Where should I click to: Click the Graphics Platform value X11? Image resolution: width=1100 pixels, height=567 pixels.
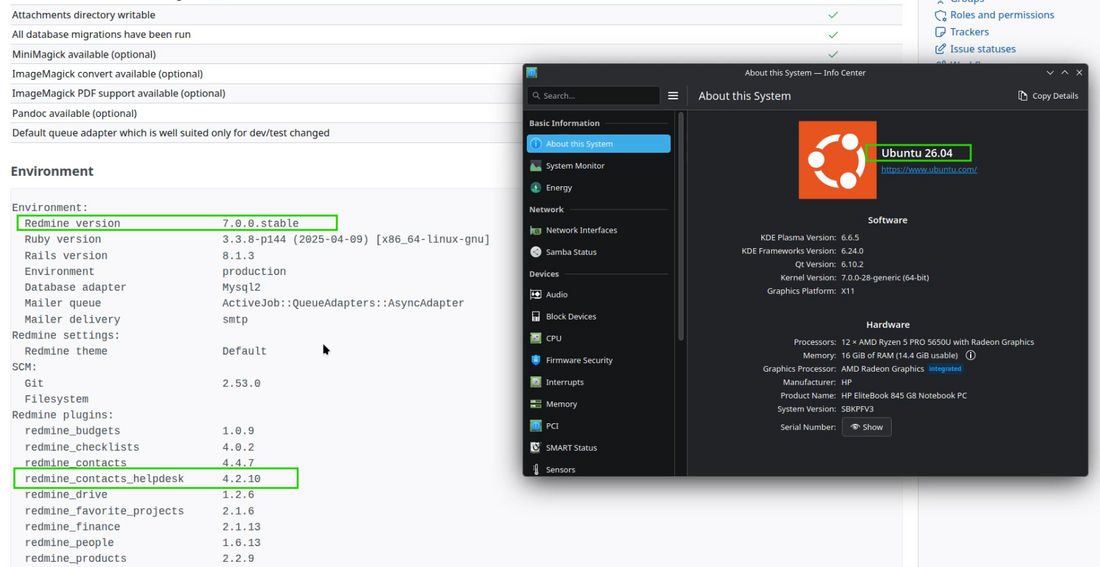coord(848,291)
